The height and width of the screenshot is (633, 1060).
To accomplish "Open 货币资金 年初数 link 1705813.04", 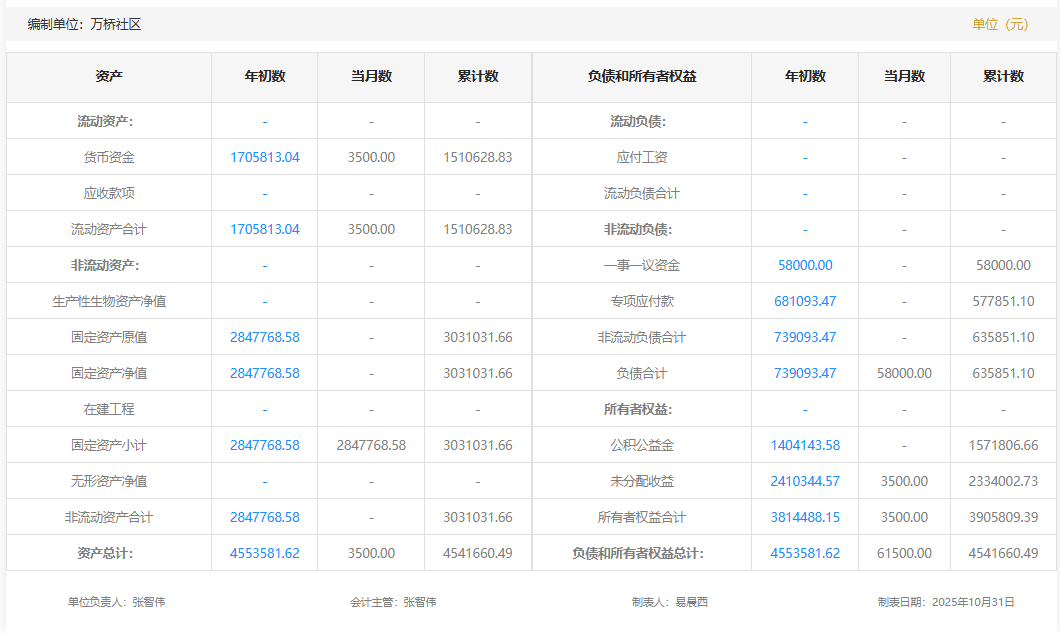I will [x=265, y=157].
